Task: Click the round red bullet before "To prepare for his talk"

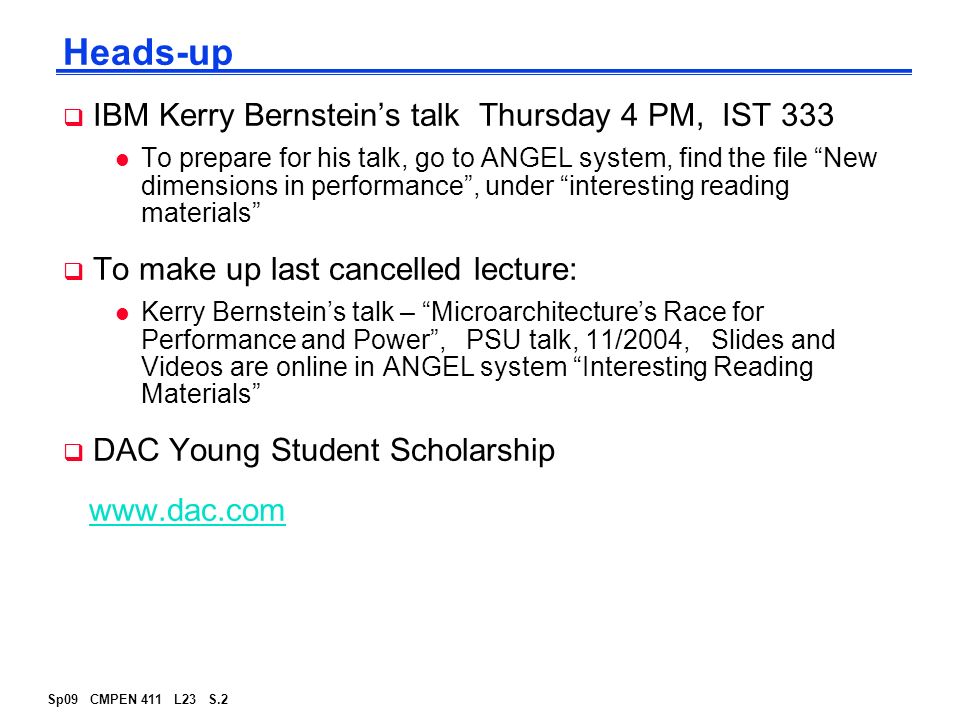Action: point(122,160)
